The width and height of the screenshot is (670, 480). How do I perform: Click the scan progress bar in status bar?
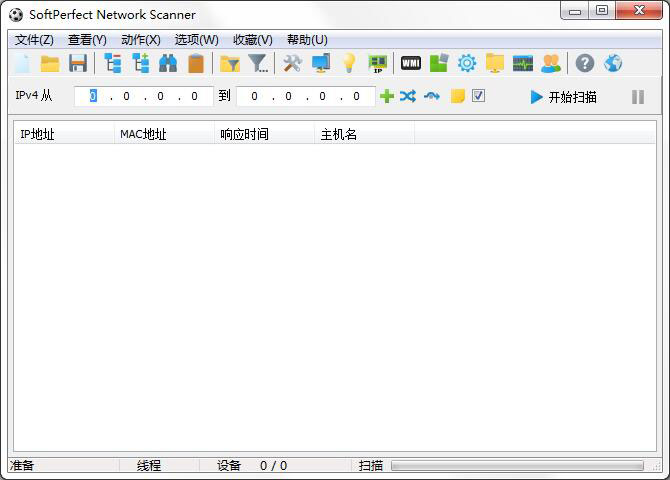click(517, 466)
